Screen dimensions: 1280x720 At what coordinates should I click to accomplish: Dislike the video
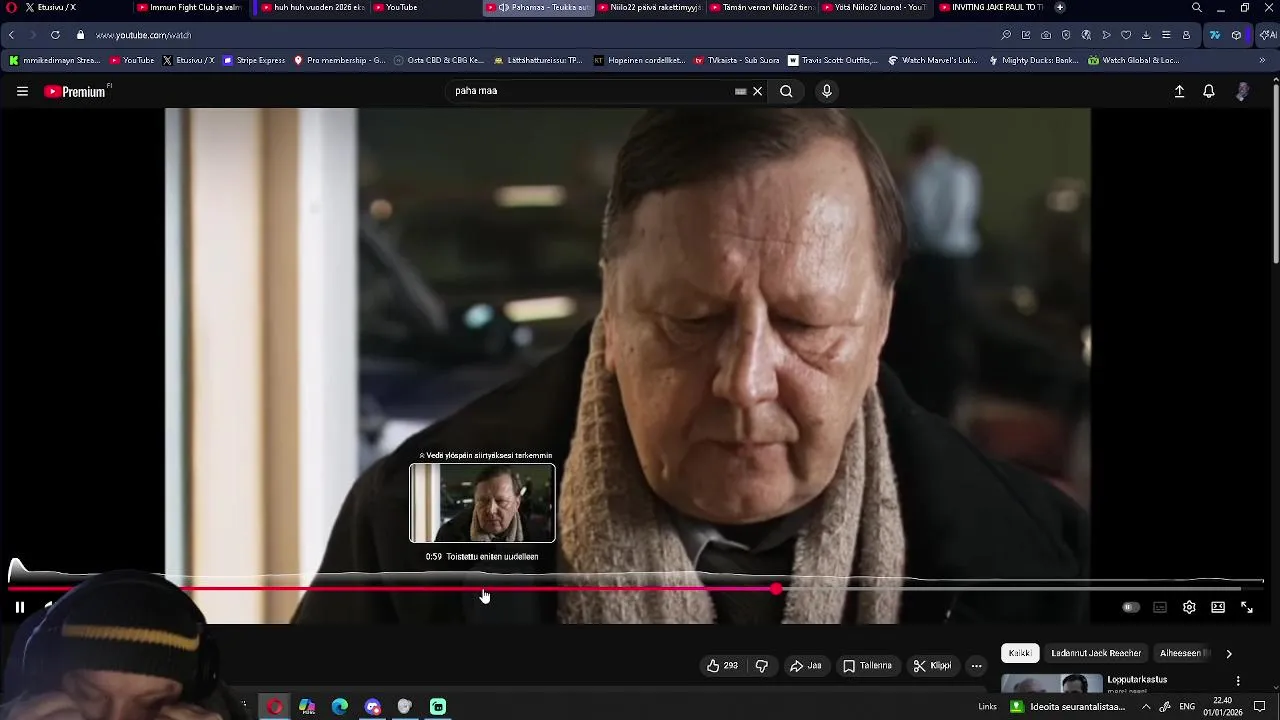[762, 666]
